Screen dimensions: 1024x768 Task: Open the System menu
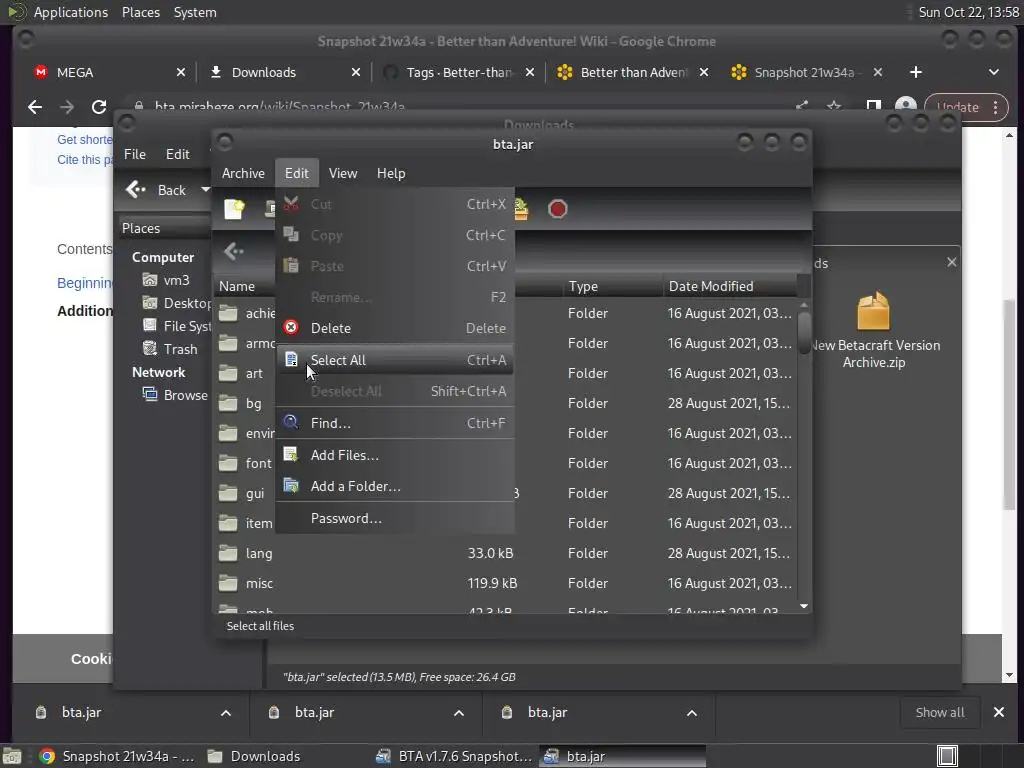coord(195,12)
